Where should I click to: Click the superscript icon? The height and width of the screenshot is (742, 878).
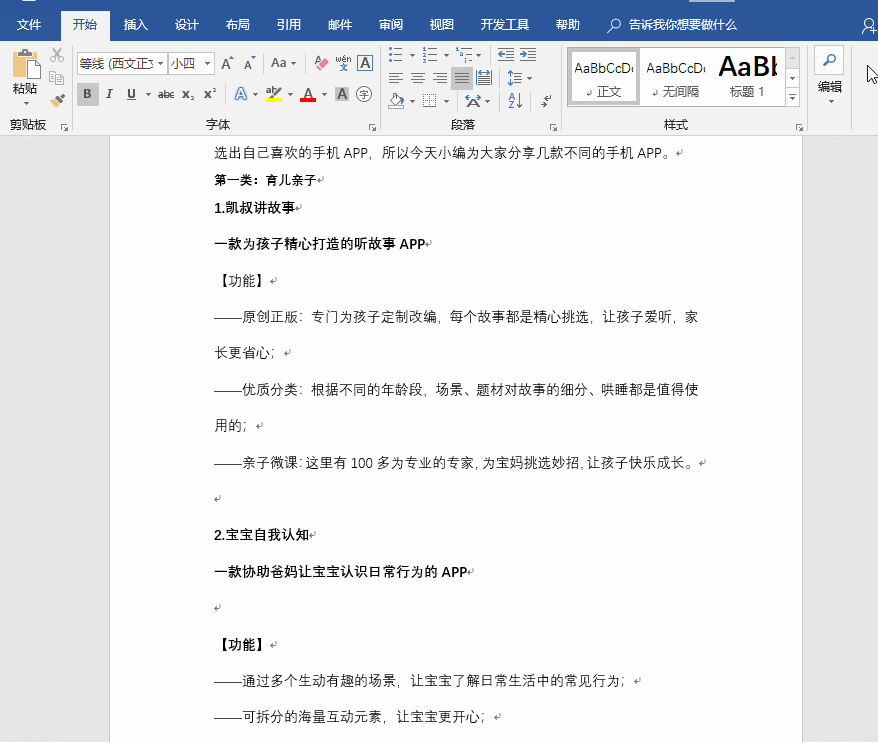207,92
